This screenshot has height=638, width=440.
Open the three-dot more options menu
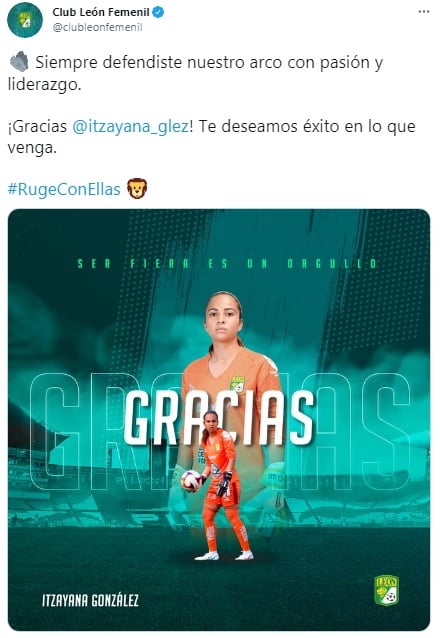tap(424, 12)
